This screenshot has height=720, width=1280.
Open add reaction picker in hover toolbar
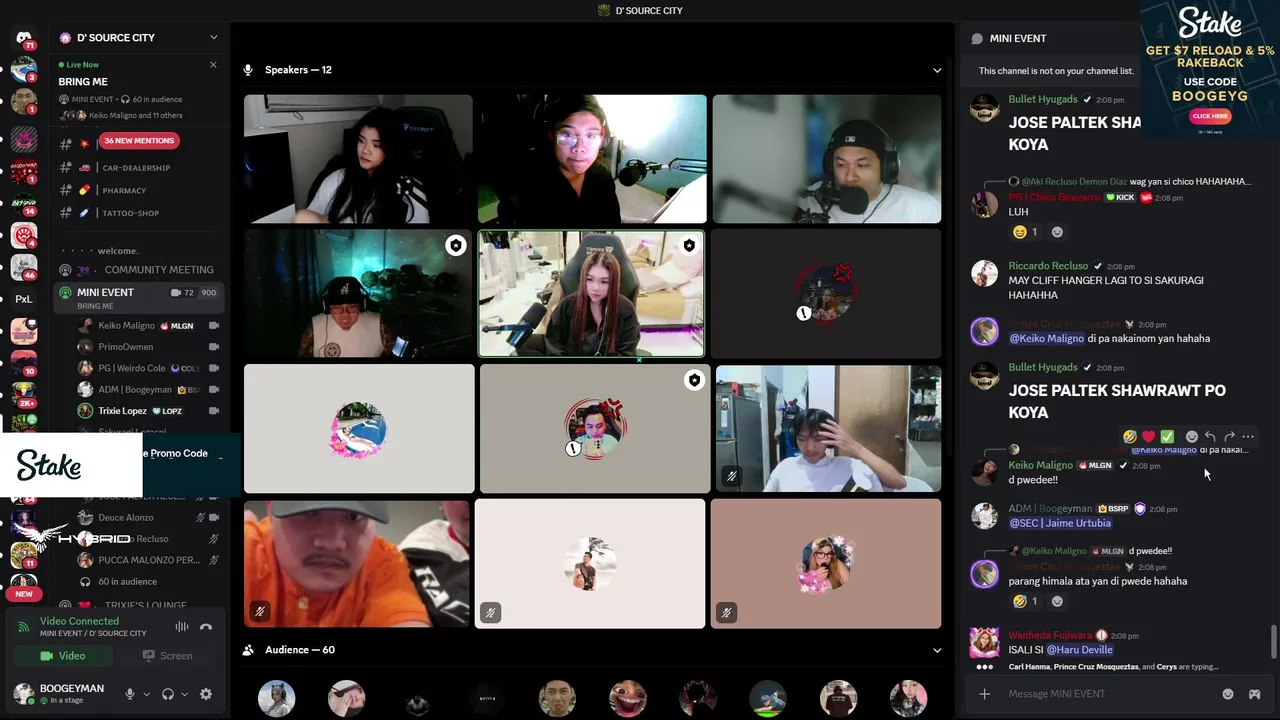point(1191,437)
